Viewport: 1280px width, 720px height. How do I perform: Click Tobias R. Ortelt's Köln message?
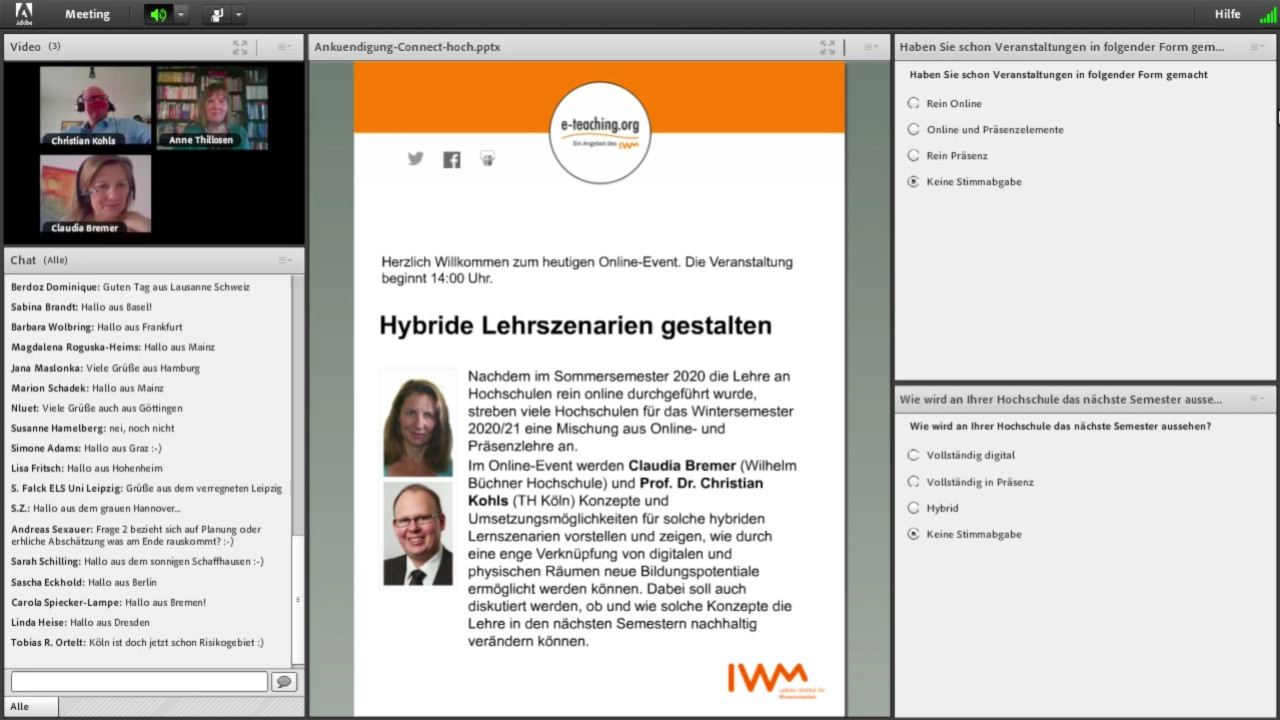(137, 642)
